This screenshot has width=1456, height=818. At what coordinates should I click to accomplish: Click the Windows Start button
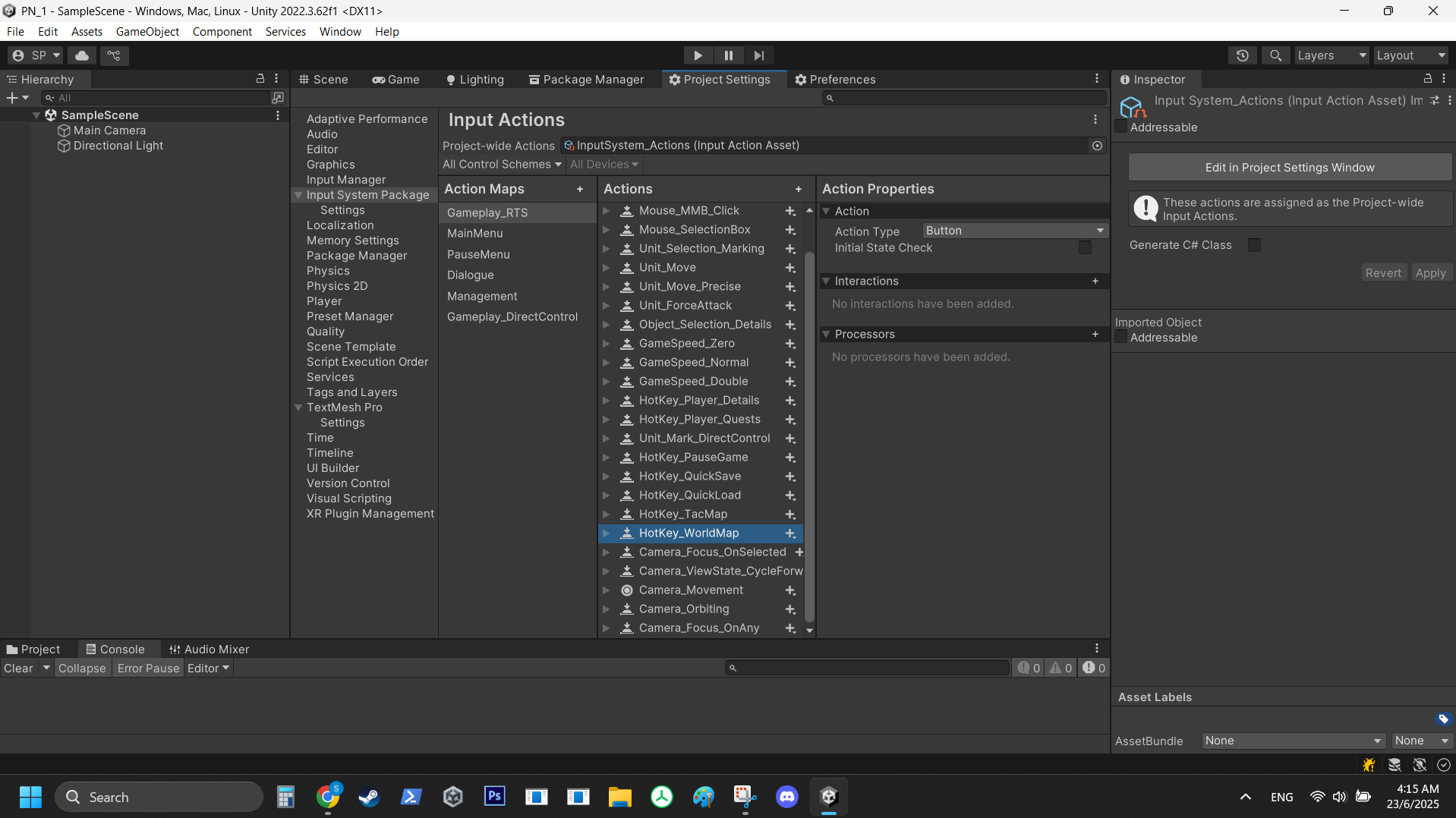(x=30, y=797)
